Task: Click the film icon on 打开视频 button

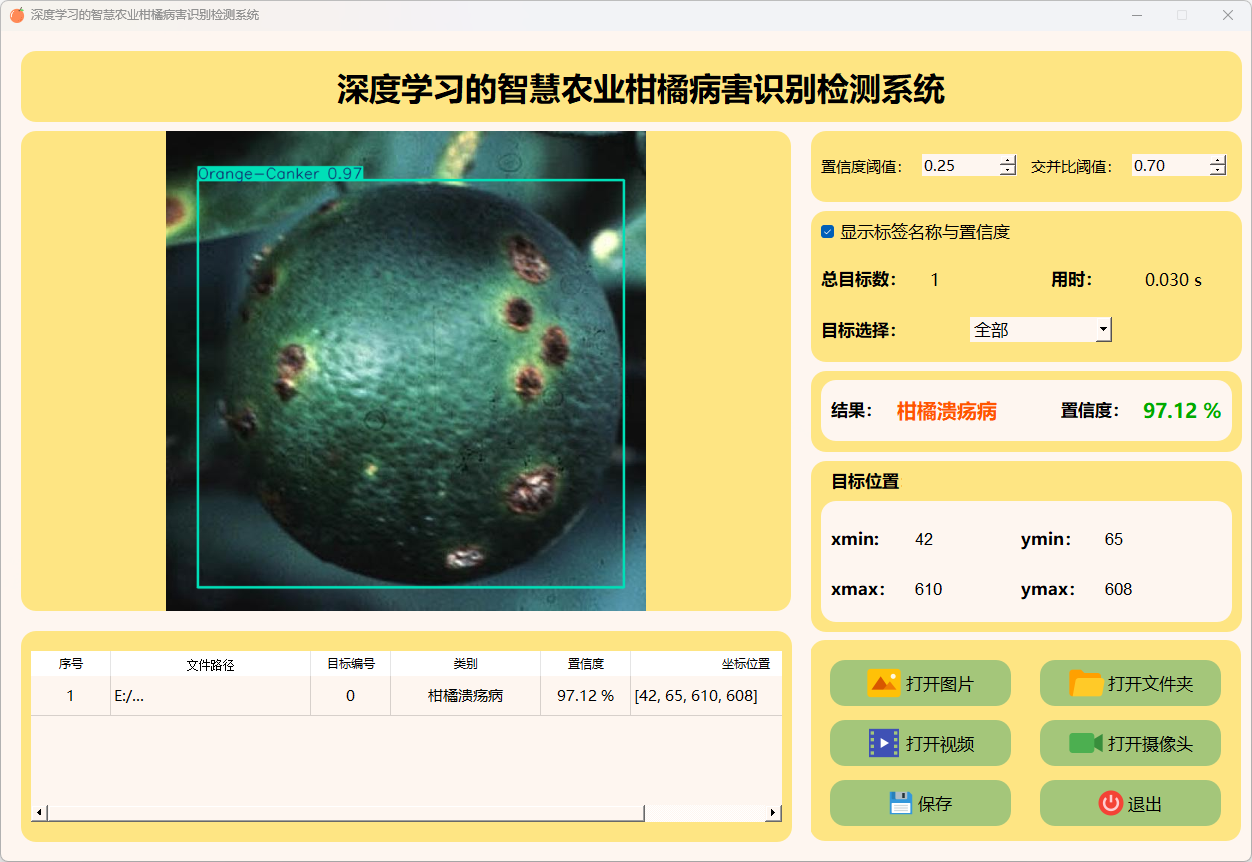Action: point(884,743)
